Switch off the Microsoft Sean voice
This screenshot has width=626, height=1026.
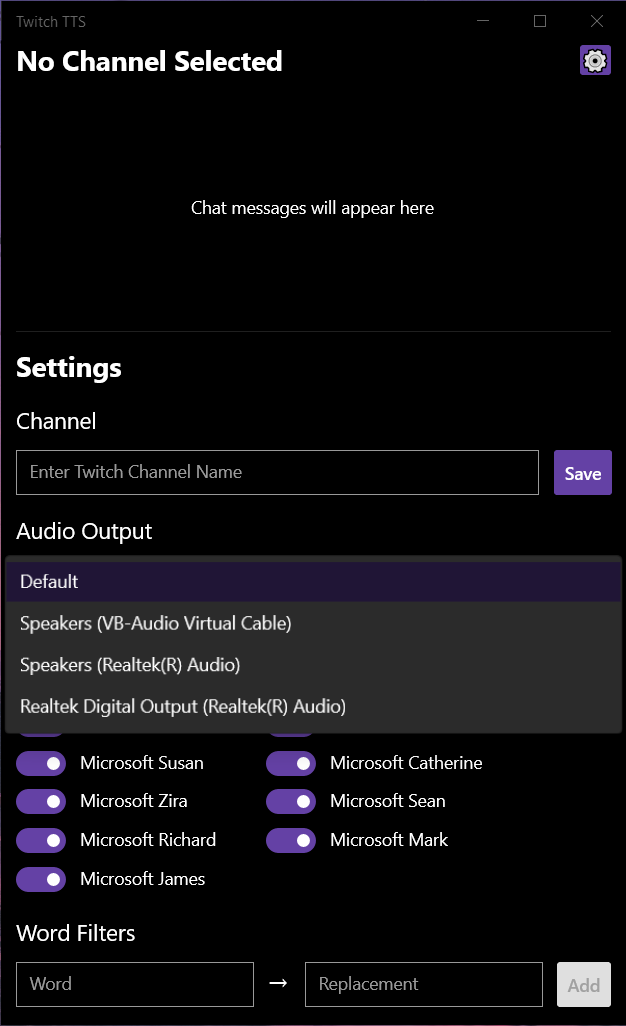coord(291,801)
